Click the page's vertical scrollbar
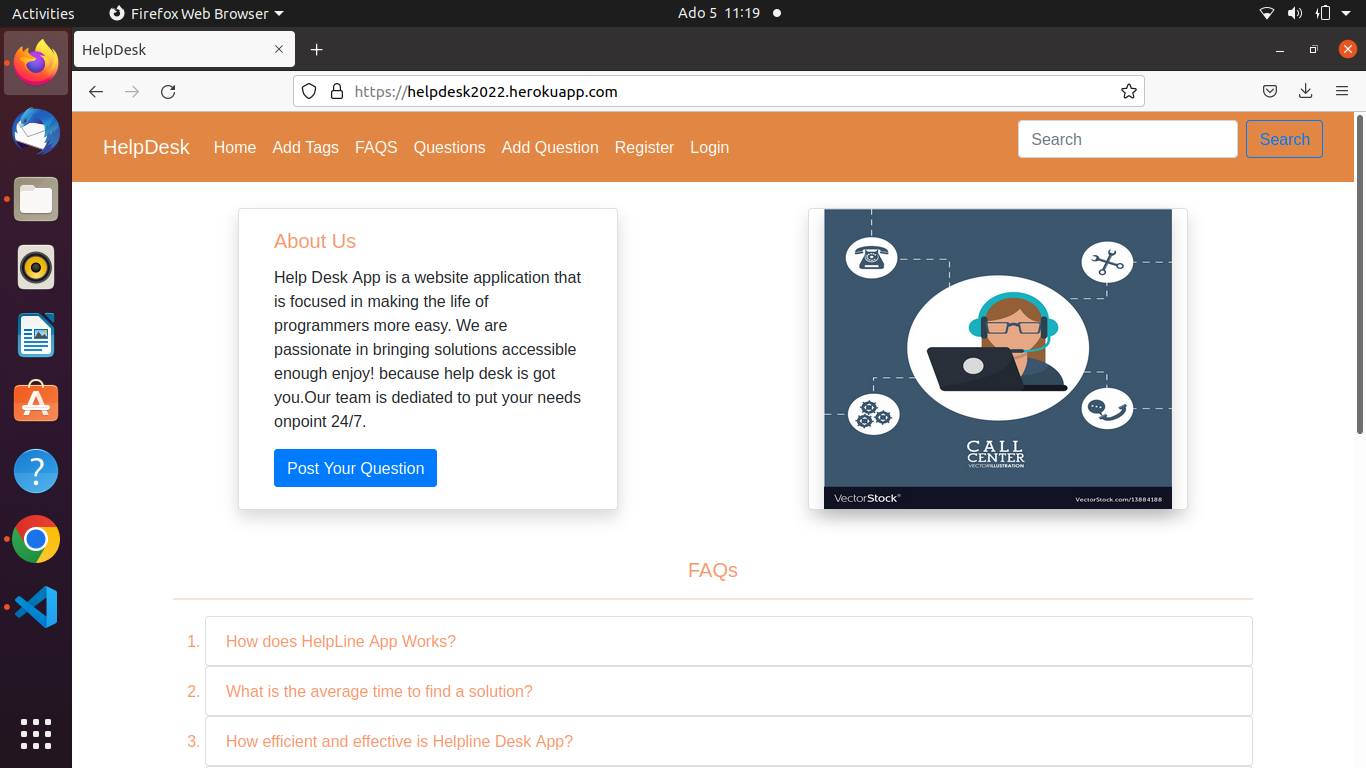This screenshot has width=1366, height=768. [x=1359, y=280]
